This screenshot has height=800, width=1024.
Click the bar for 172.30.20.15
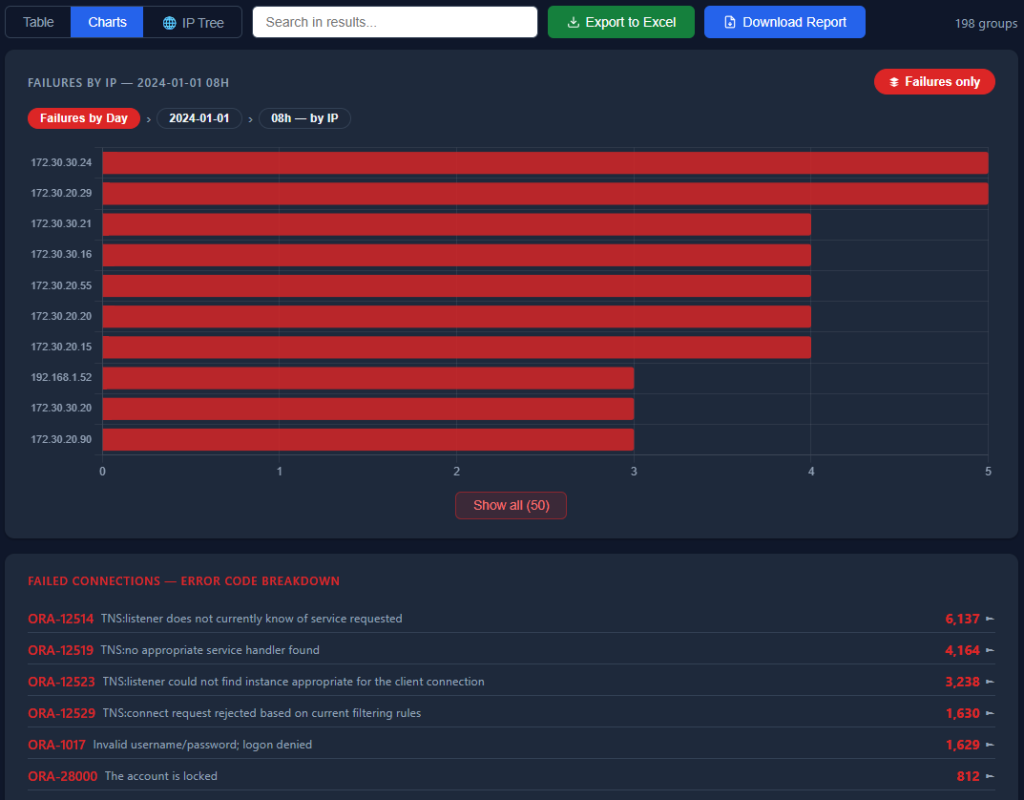(456, 347)
